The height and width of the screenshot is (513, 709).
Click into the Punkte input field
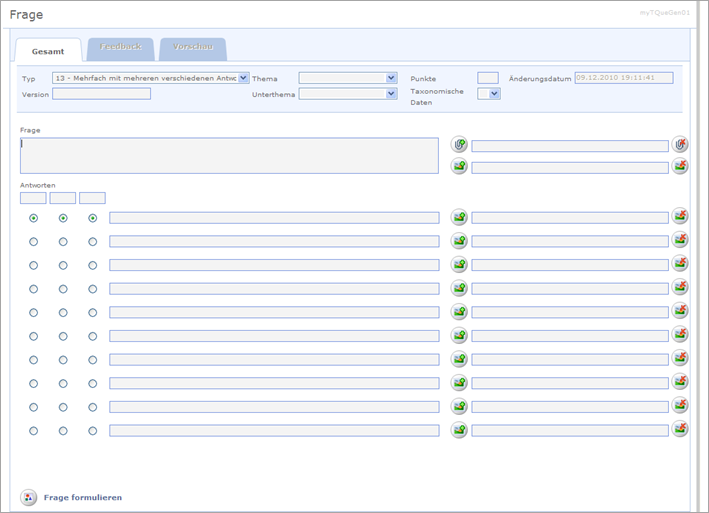[x=488, y=78]
